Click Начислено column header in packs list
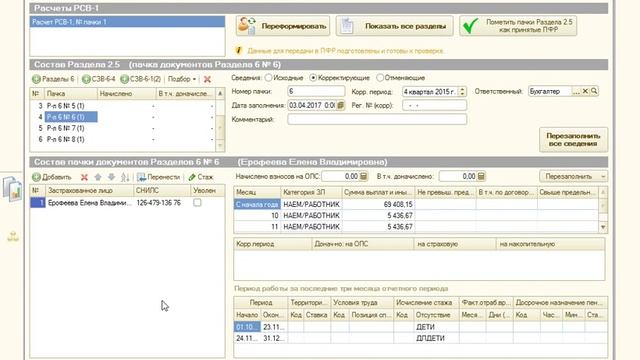This screenshot has width=640, height=360. [127, 94]
